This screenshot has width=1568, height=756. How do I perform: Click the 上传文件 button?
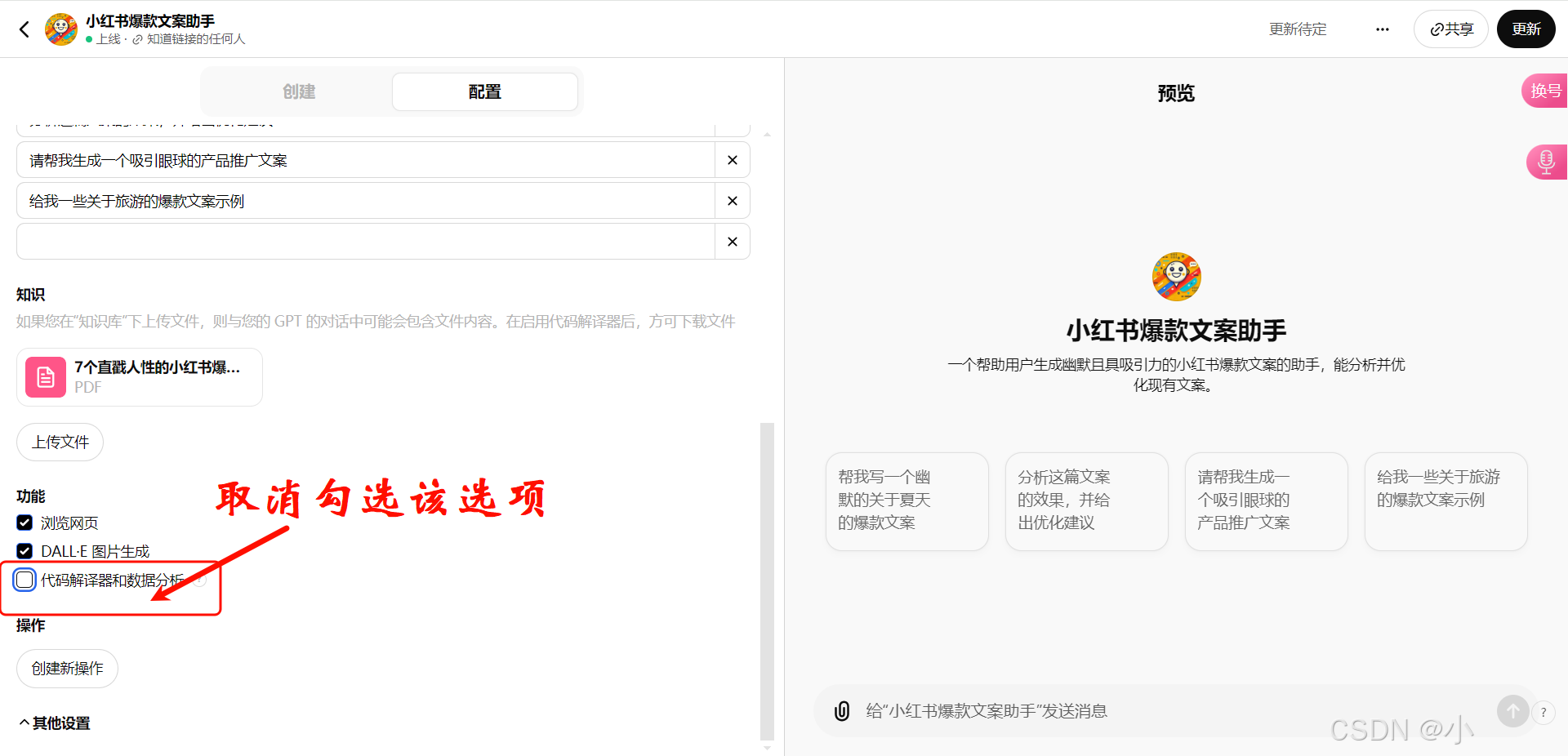pyautogui.click(x=60, y=442)
